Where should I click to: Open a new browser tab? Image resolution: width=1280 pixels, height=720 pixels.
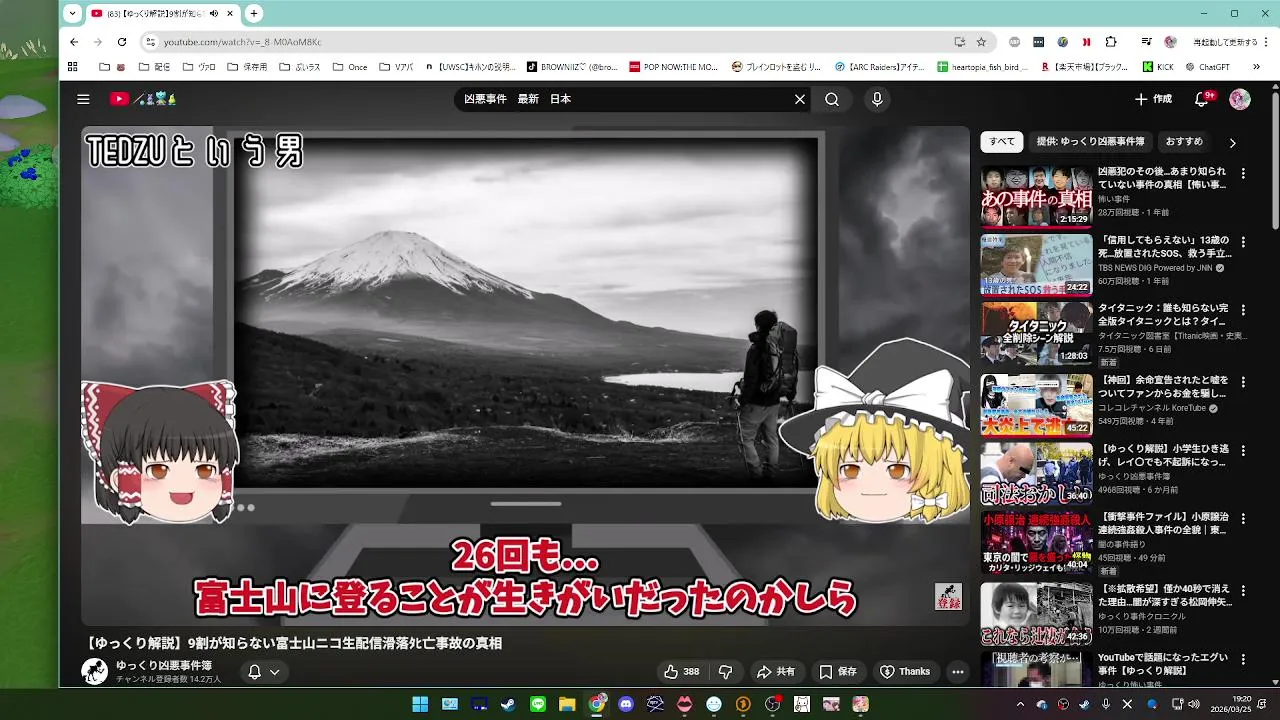[254, 13]
